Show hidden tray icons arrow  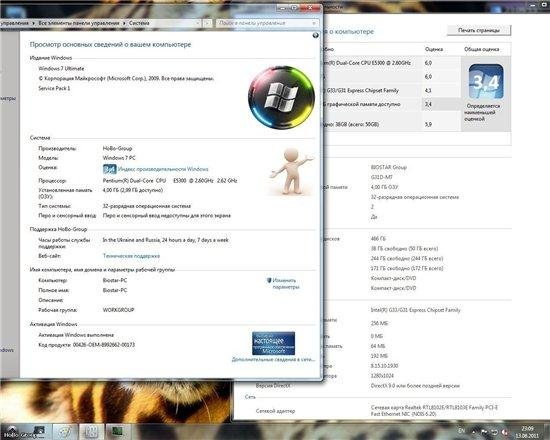pyautogui.click(x=474, y=432)
